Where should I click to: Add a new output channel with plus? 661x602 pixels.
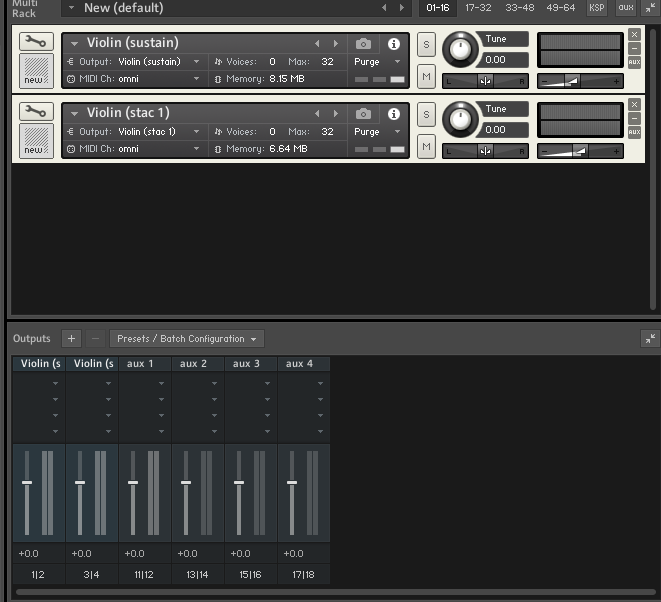71,339
